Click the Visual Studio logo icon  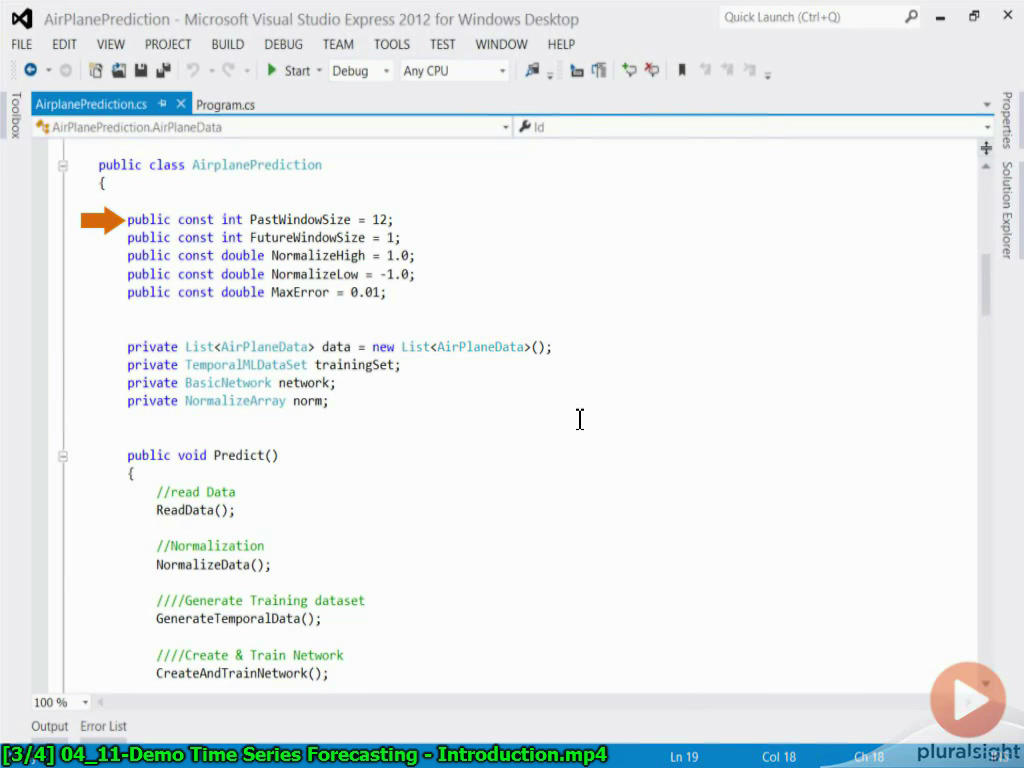point(22,18)
